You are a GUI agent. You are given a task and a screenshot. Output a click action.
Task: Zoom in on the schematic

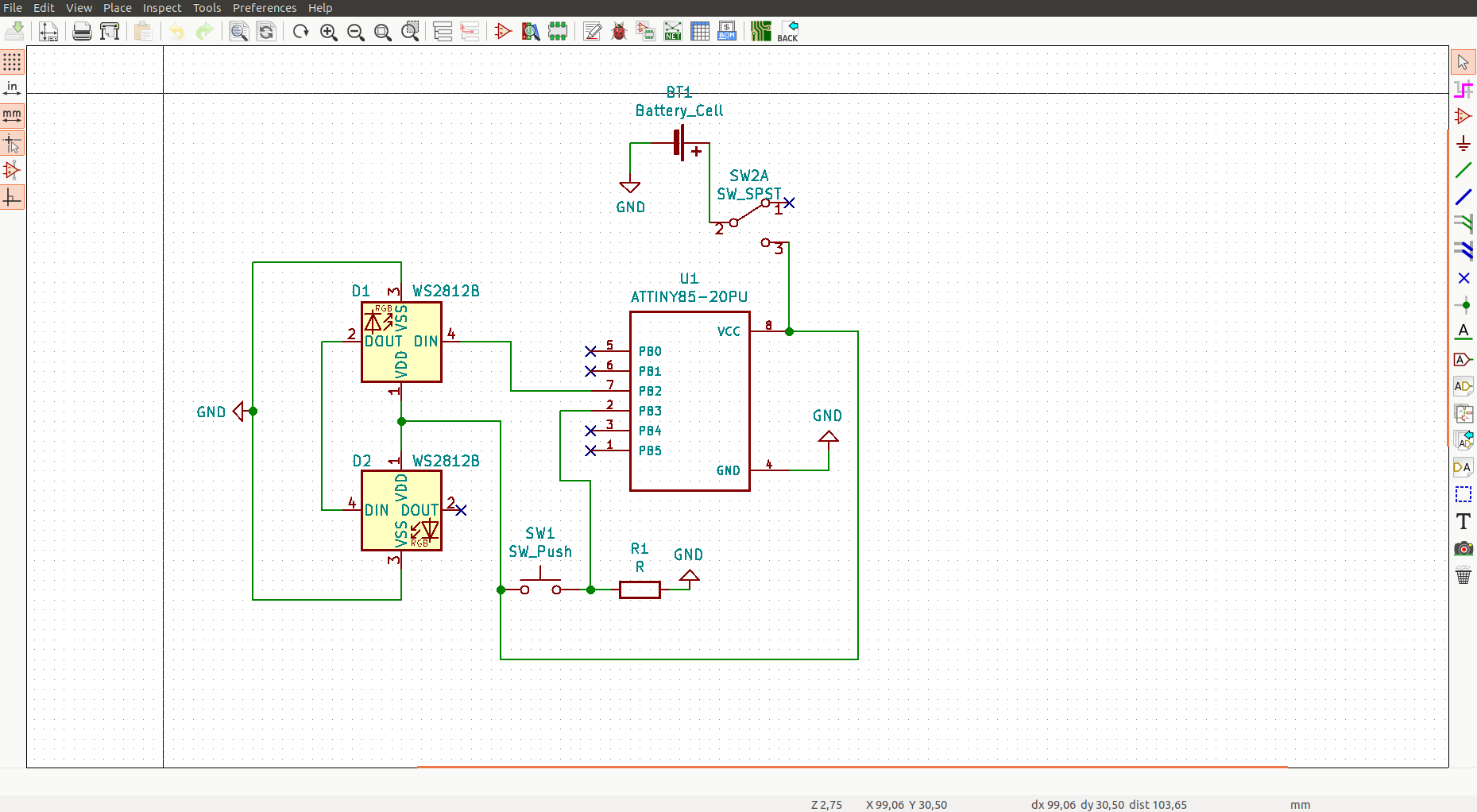pos(328,31)
